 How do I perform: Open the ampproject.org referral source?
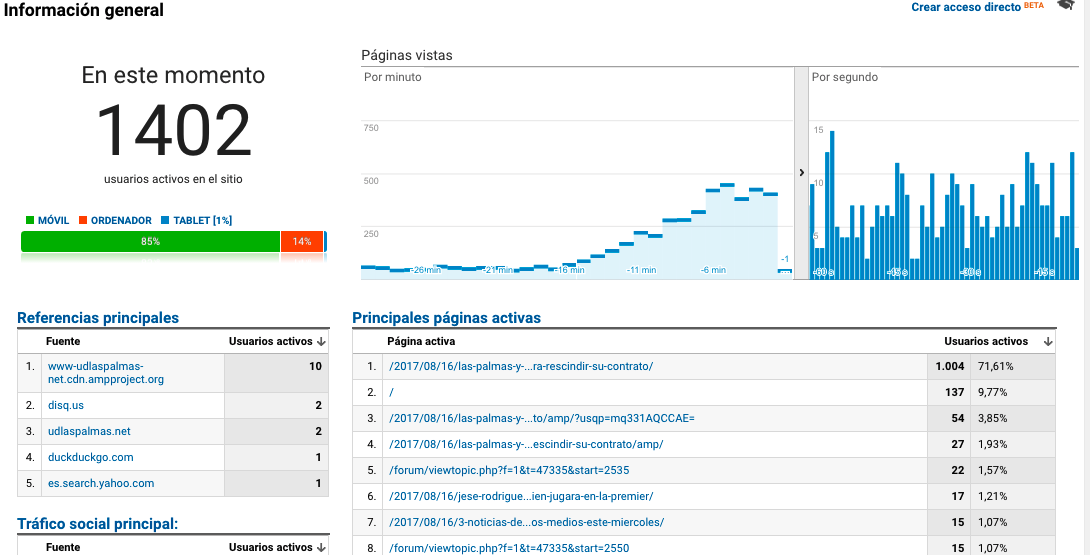point(105,373)
